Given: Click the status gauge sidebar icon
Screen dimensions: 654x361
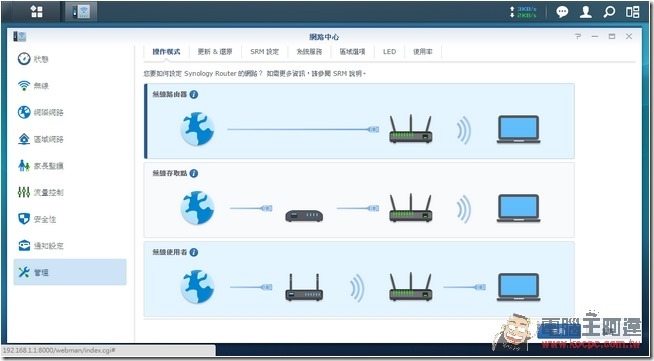Looking at the screenshot, I should coord(24,59).
